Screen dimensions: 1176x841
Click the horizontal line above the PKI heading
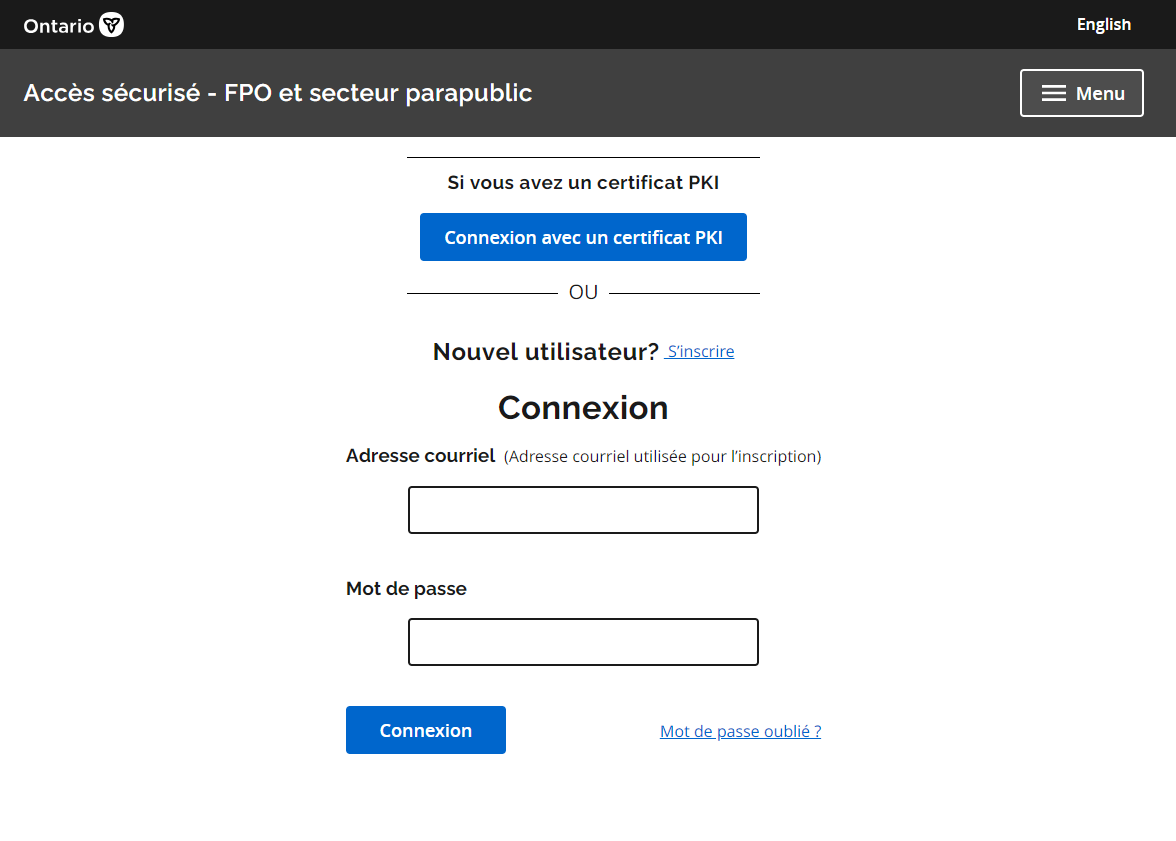[x=583, y=158]
